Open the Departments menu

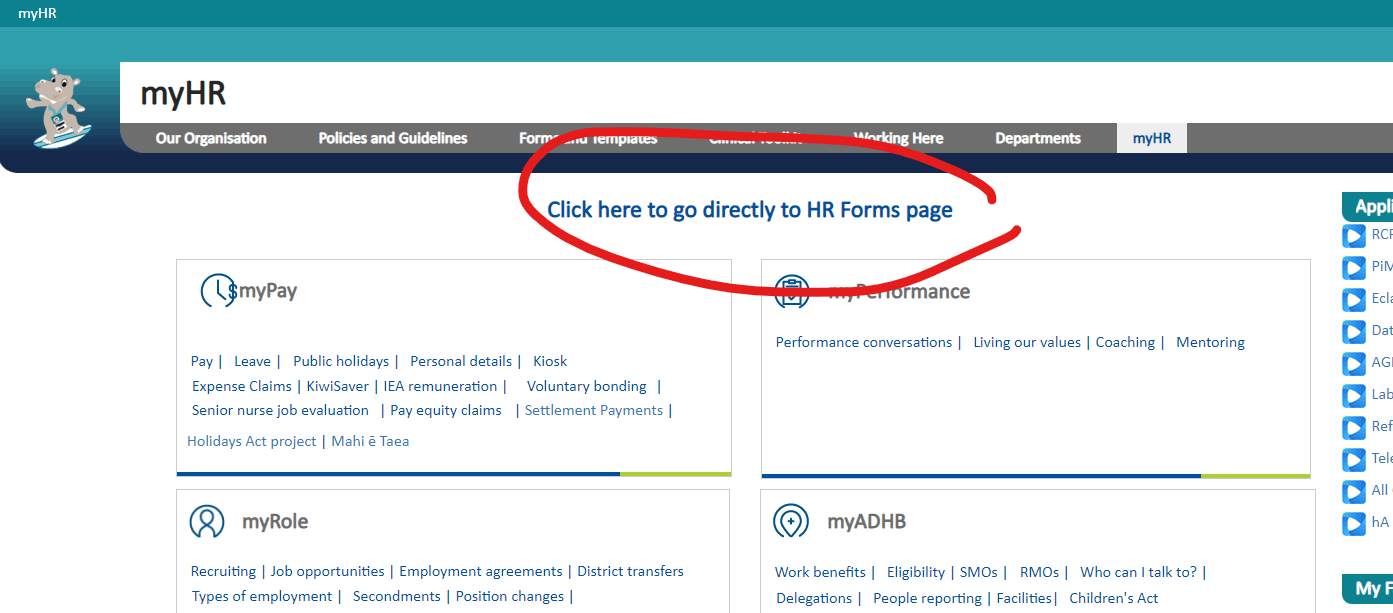click(x=1038, y=138)
